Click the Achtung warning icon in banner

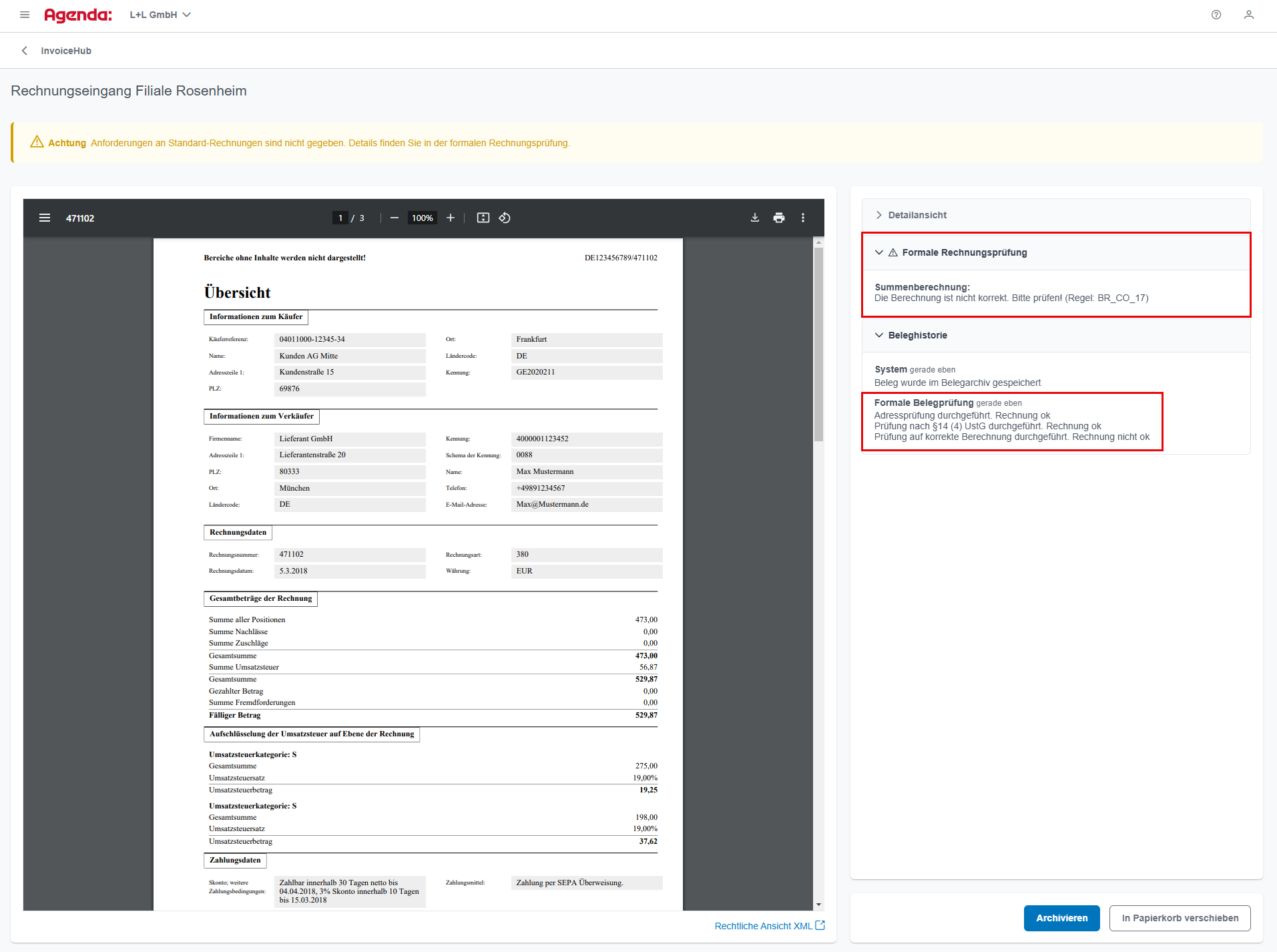(x=37, y=142)
